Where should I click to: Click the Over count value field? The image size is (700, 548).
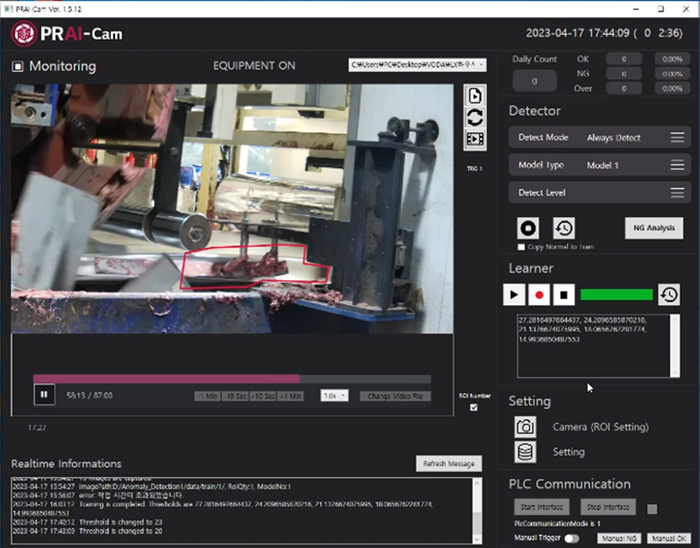pos(624,88)
